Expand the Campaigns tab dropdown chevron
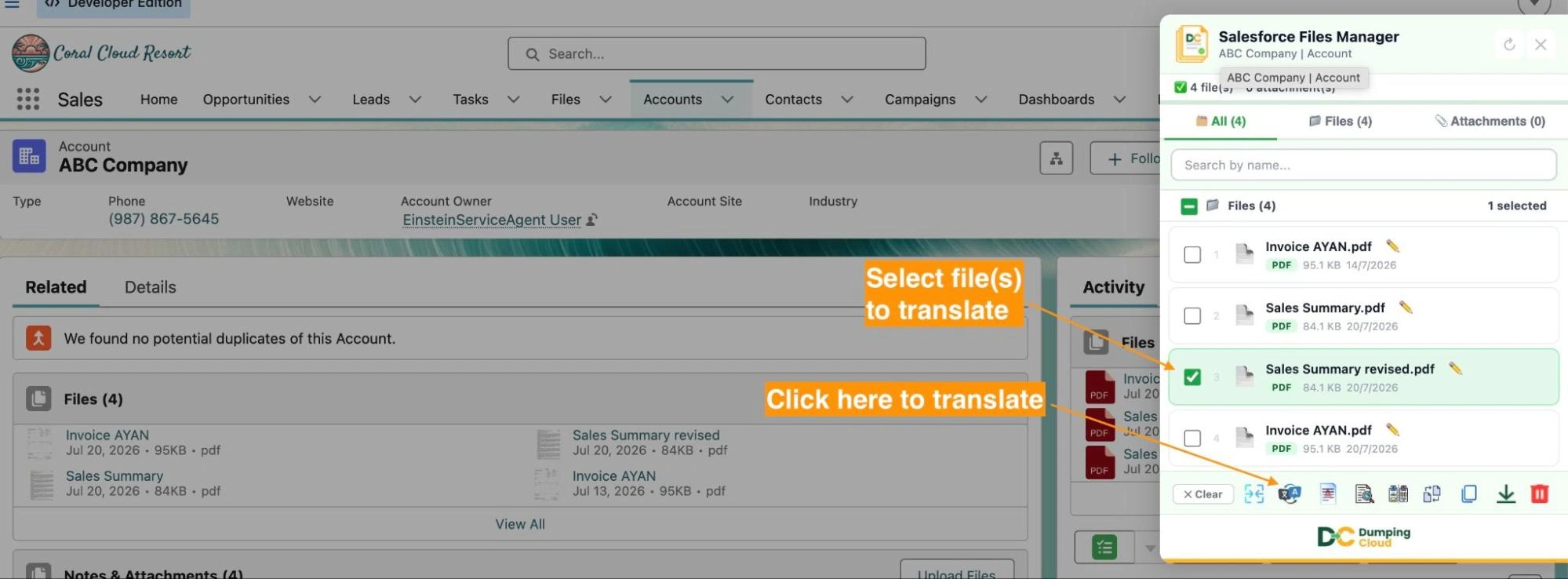1568x579 pixels. click(980, 100)
